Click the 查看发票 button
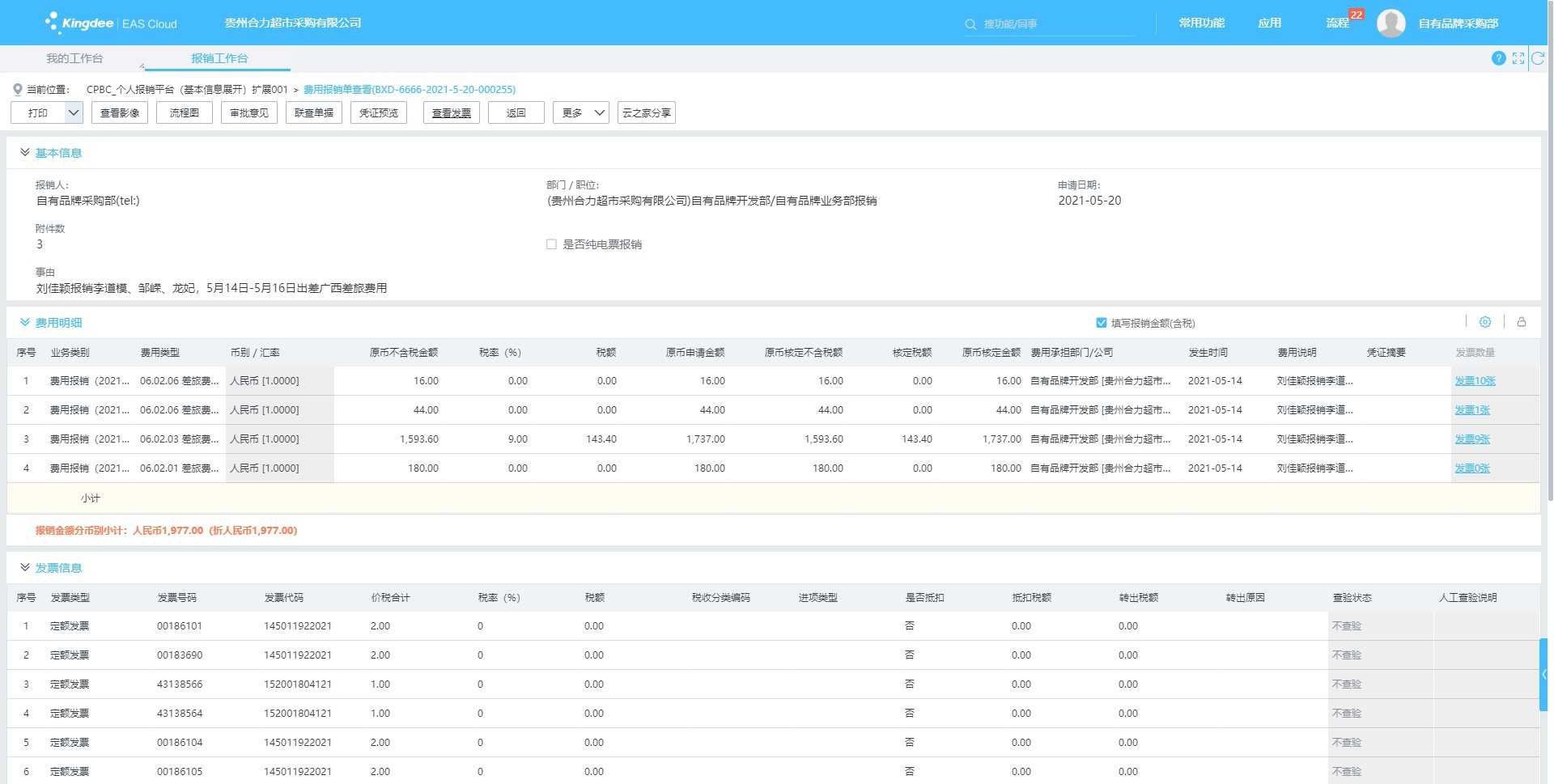Viewport: 1554px width, 784px height. point(451,112)
